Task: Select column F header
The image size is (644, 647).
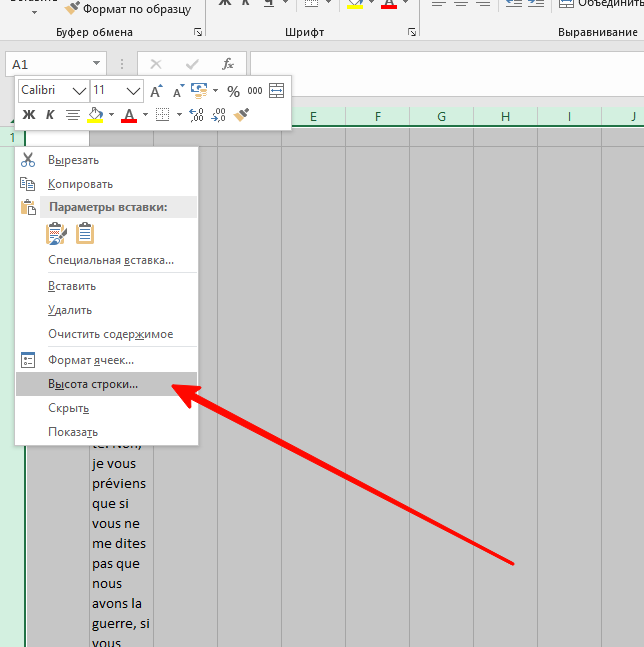Action: click(377, 117)
